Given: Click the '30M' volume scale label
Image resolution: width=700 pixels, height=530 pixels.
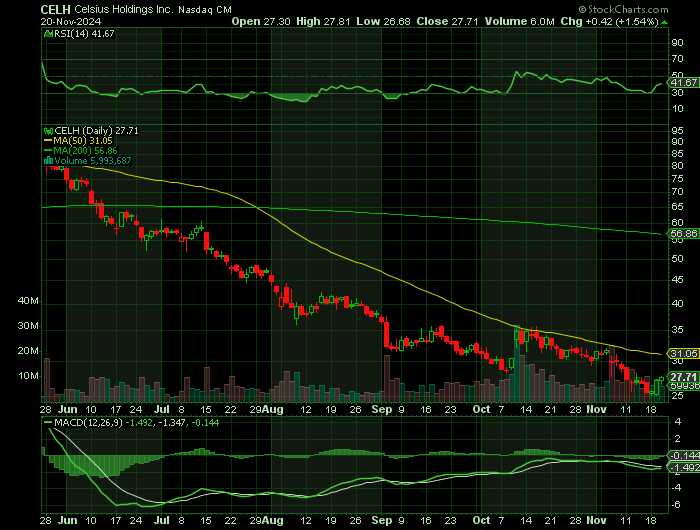Looking at the screenshot, I should (x=28, y=326).
